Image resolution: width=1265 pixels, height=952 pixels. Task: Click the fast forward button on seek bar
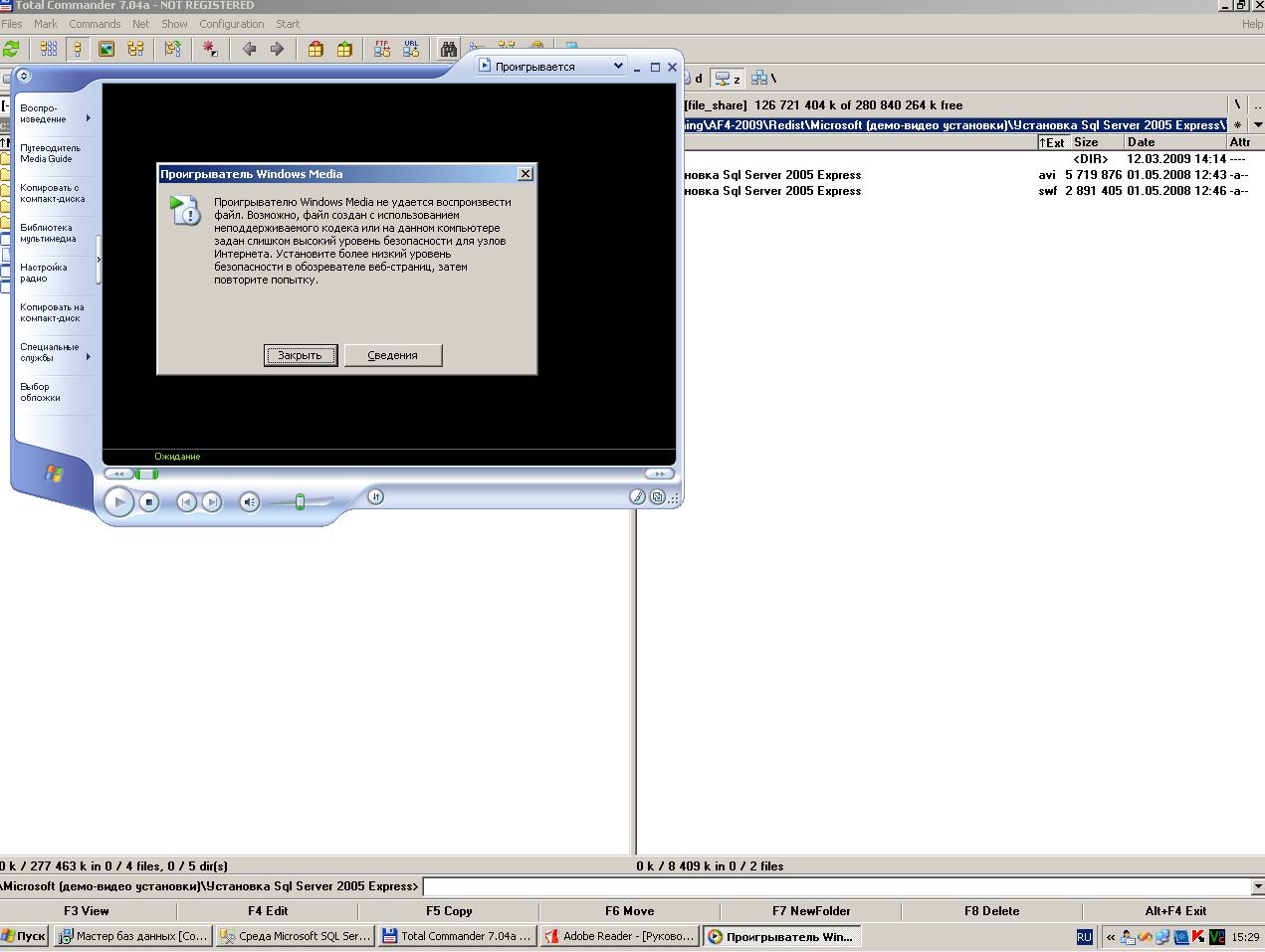[x=659, y=474]
